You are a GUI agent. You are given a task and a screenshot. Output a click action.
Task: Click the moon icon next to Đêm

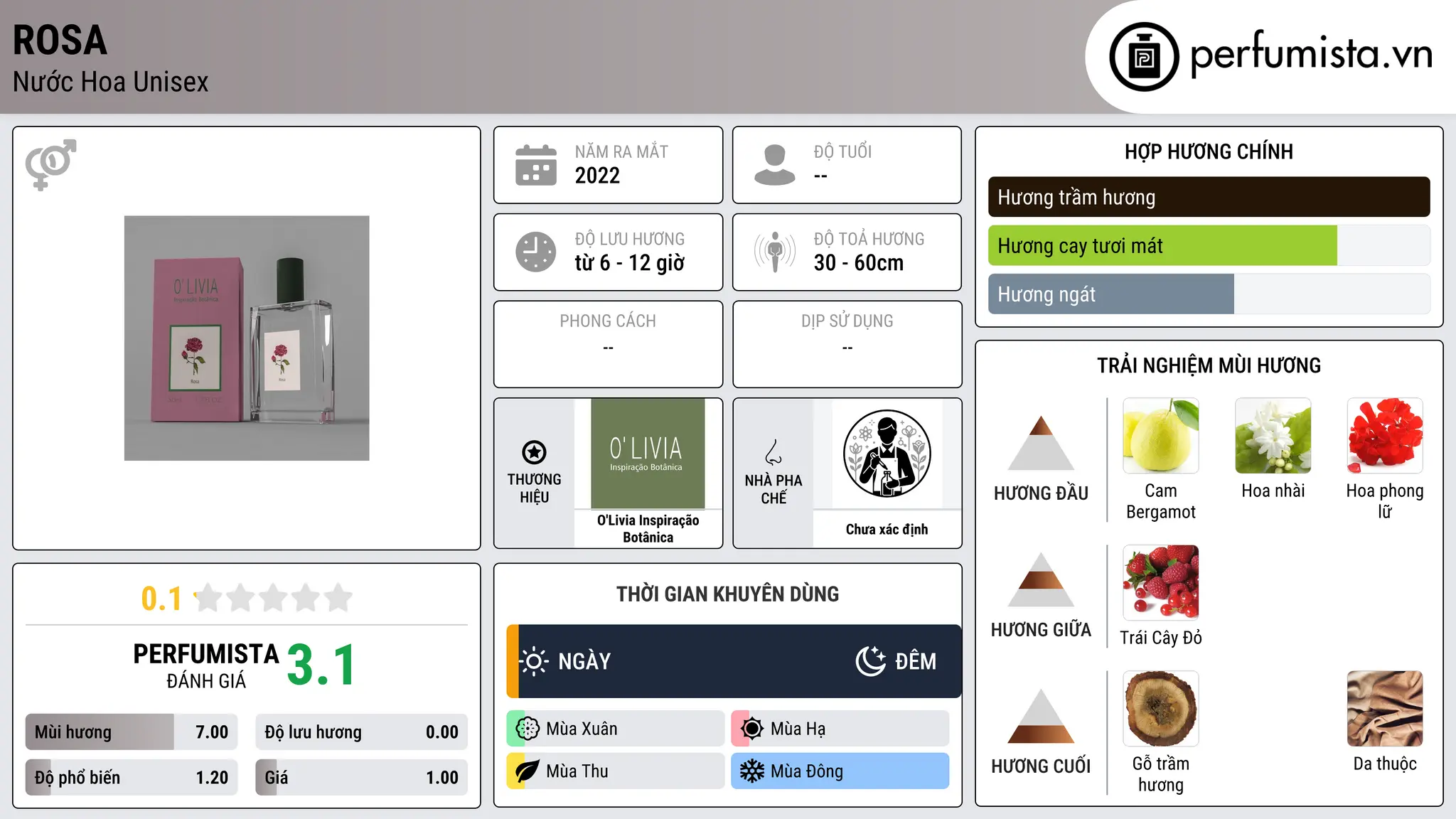pos(871,661)
